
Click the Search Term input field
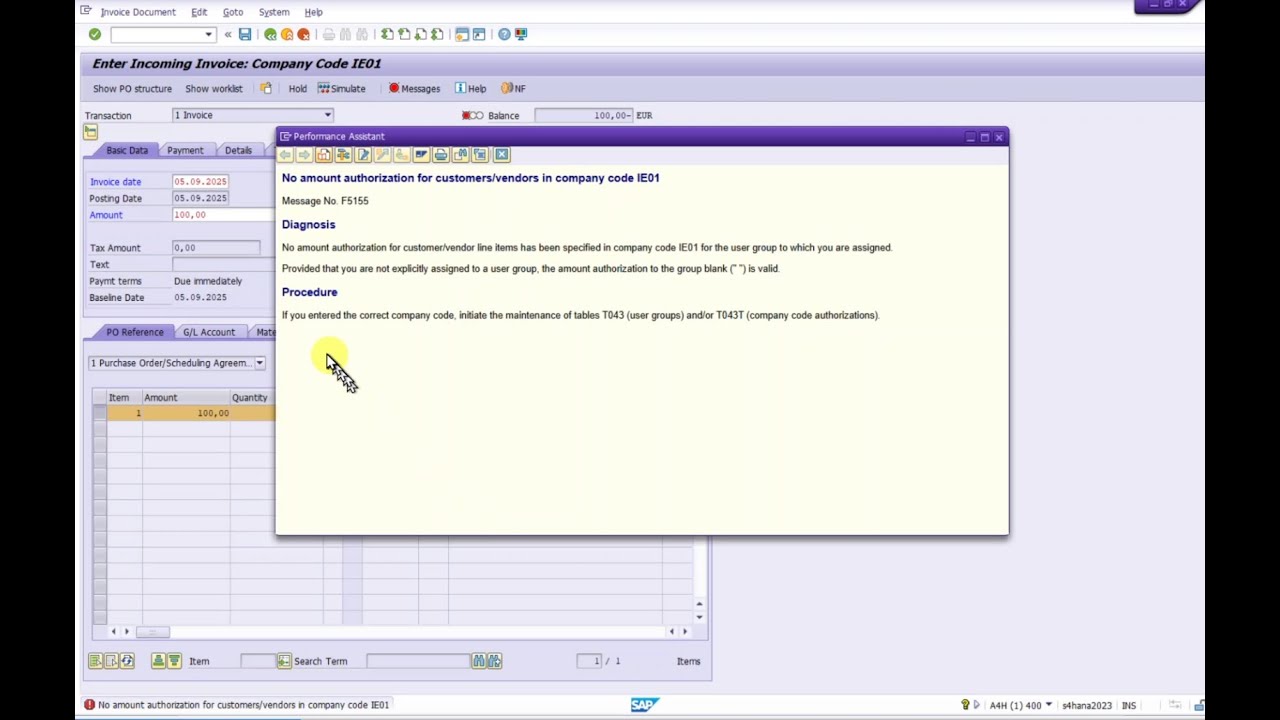(x=418, y=661)
